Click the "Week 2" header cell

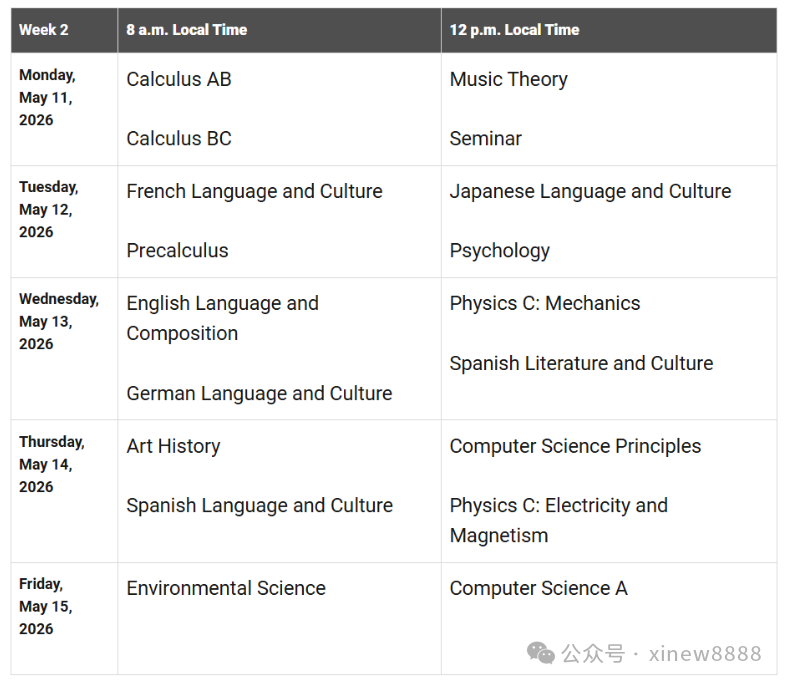click(44, 30)
